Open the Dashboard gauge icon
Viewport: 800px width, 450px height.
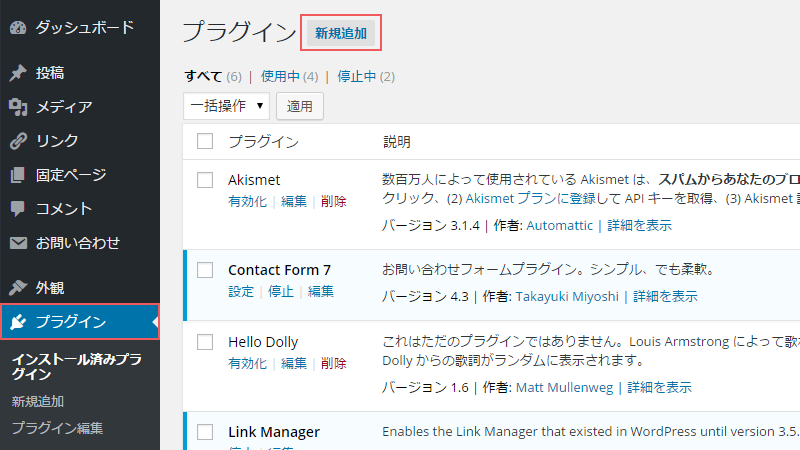pyautogui.click(x=18, y=28)
